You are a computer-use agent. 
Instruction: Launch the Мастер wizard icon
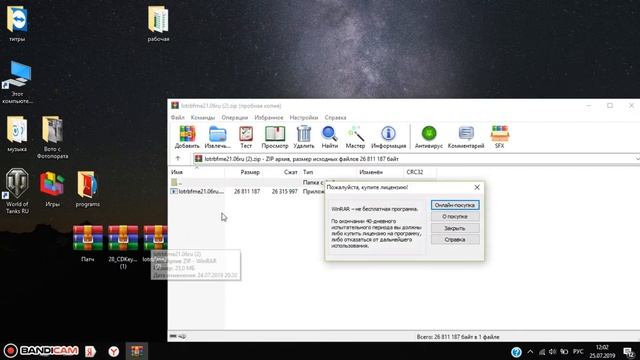tap(355, 137)
